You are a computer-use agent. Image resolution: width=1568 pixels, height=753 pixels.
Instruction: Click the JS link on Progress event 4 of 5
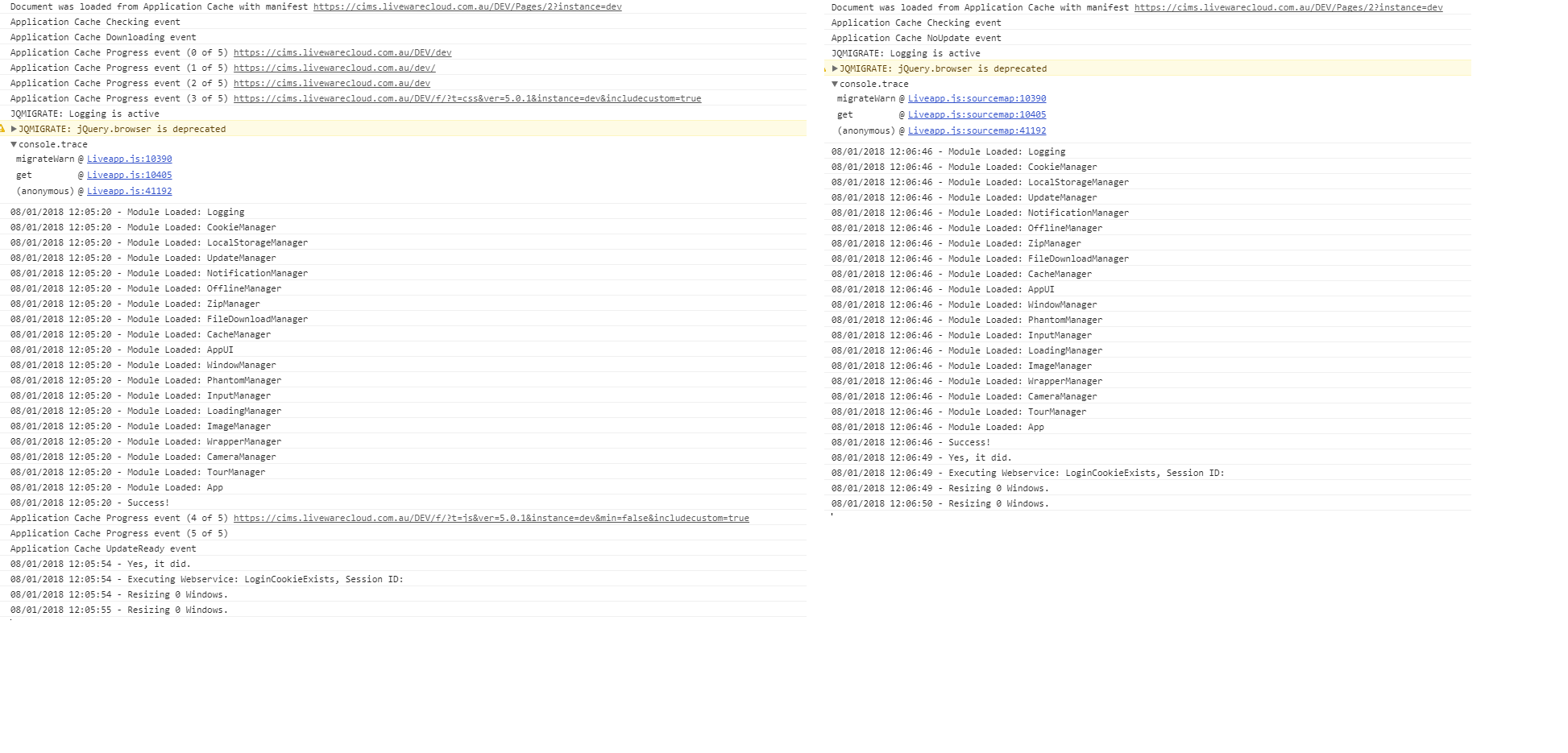click(x=492, y=518)
